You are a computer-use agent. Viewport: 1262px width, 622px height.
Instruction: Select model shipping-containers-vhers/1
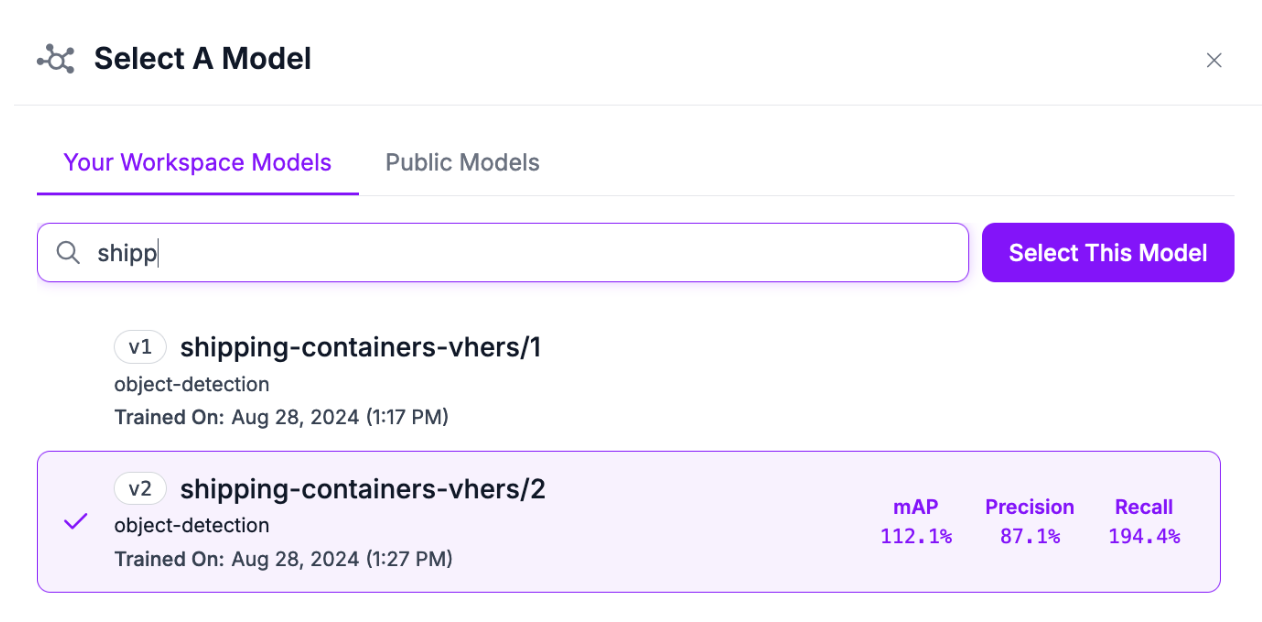[x=360, y=348]
